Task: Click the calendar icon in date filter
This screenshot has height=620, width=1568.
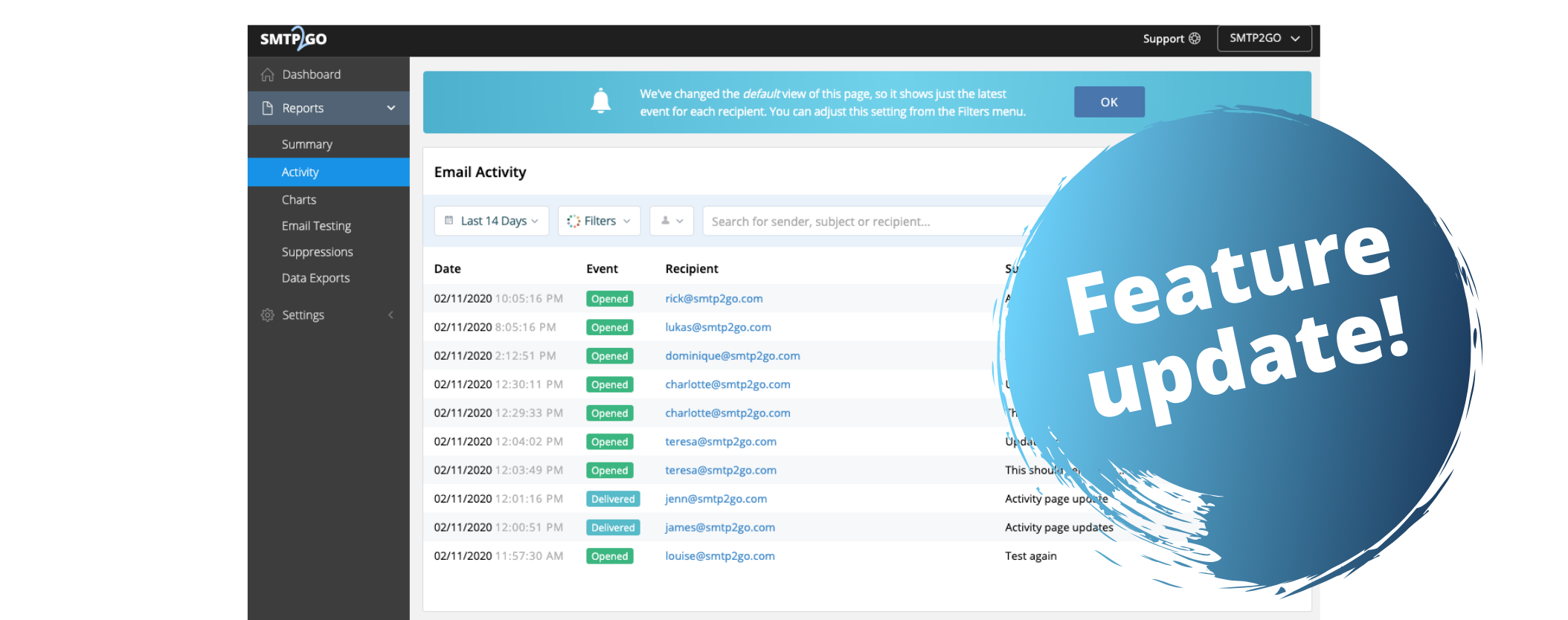Action: pos(449,221)
